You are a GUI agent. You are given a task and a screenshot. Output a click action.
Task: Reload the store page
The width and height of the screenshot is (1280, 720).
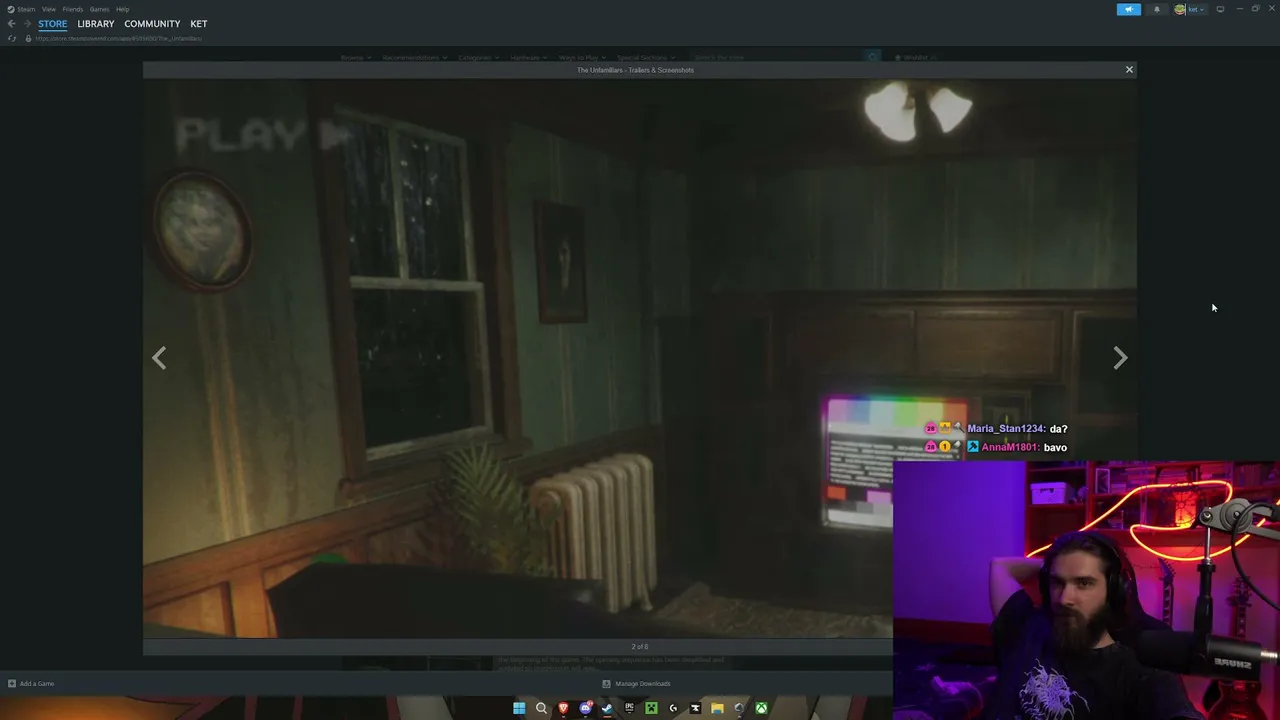tap(12, 38)
